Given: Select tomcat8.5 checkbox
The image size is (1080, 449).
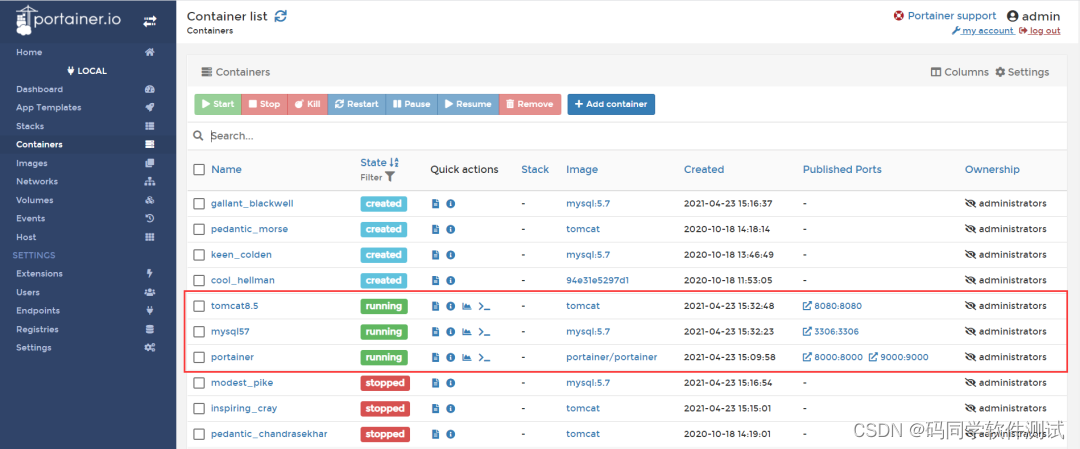Looking at the screenshot, I should 199,306.
